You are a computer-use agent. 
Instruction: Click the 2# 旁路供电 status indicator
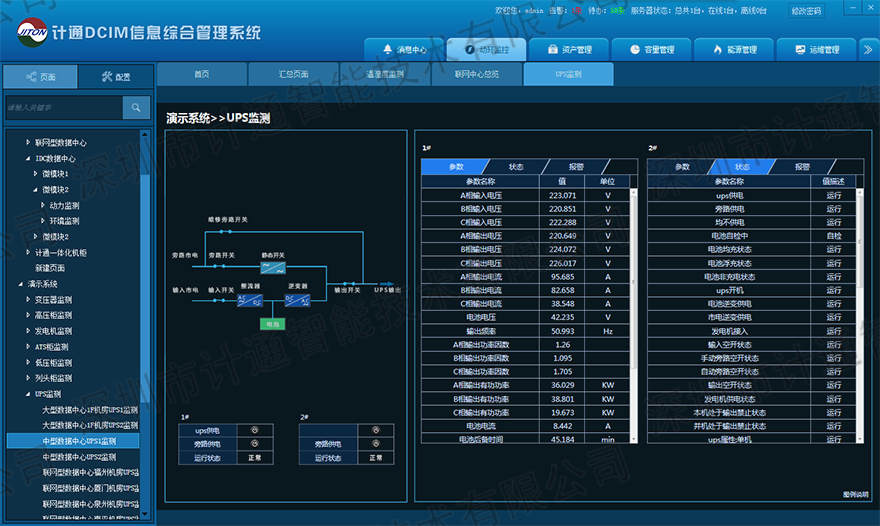tap(375, 444)
